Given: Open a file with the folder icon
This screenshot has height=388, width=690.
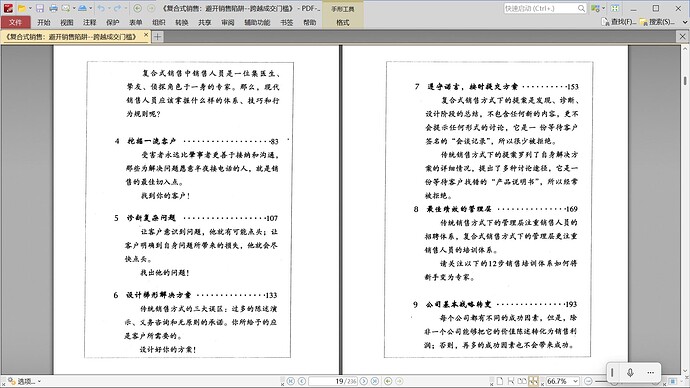Looking at the screenshot, I should pyautogui.click(x=22, y=8).
